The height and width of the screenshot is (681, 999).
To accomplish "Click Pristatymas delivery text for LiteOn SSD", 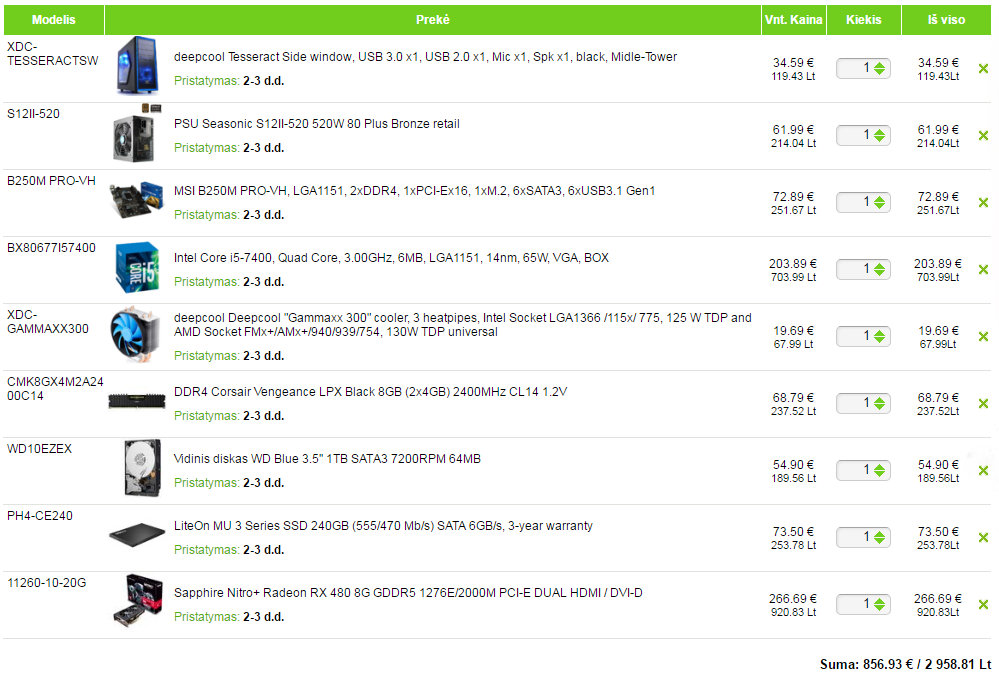I will click(x=229, y=550).
